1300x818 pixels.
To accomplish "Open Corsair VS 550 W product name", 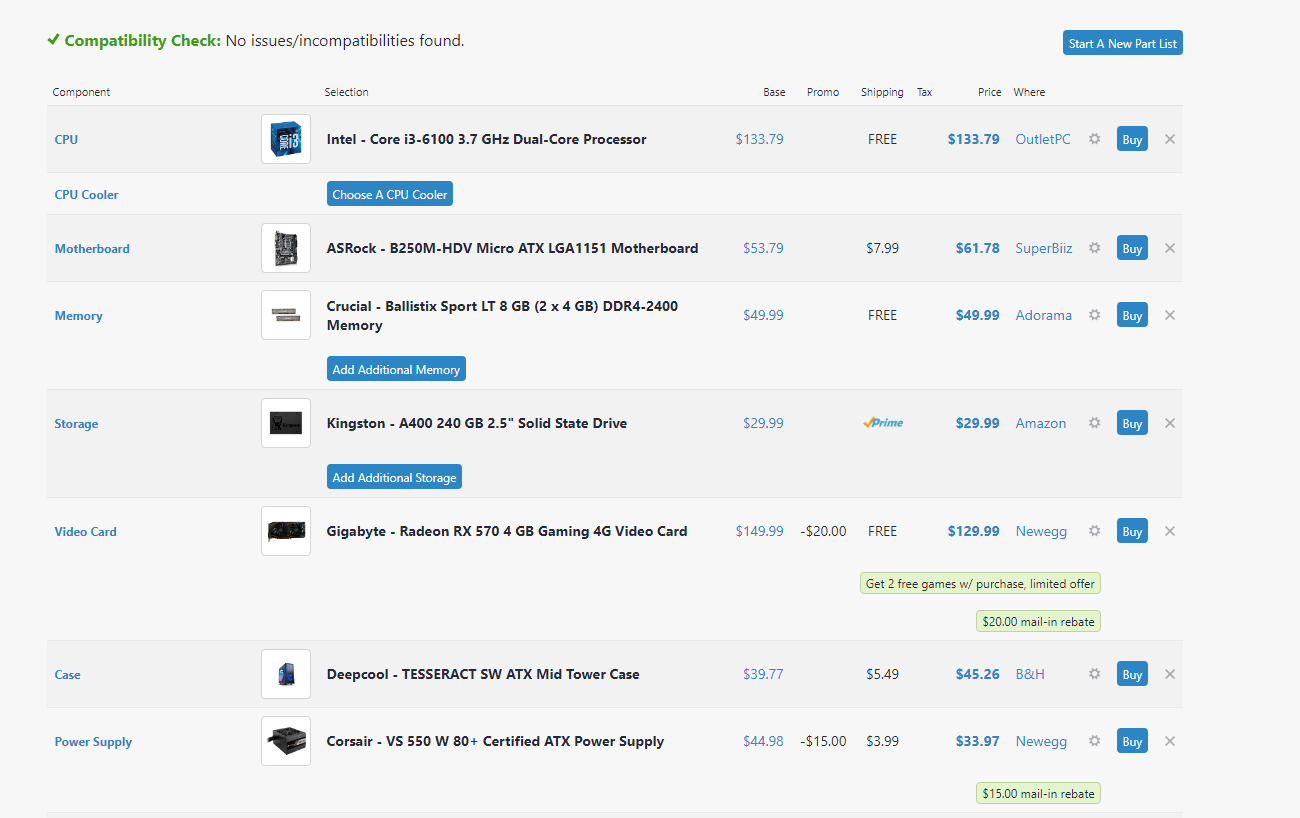I will pyautogui.click(x=495, y=741).
